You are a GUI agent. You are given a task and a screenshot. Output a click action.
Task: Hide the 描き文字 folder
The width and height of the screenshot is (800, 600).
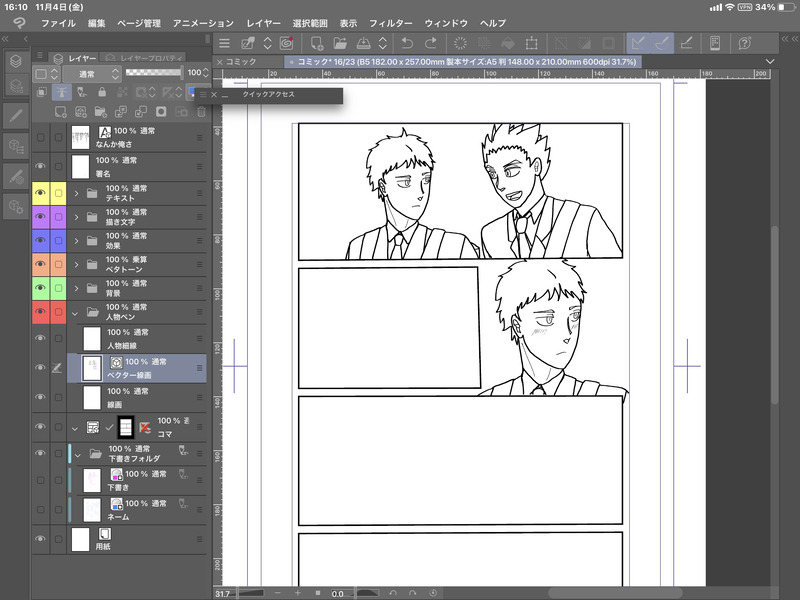(40, 217)
